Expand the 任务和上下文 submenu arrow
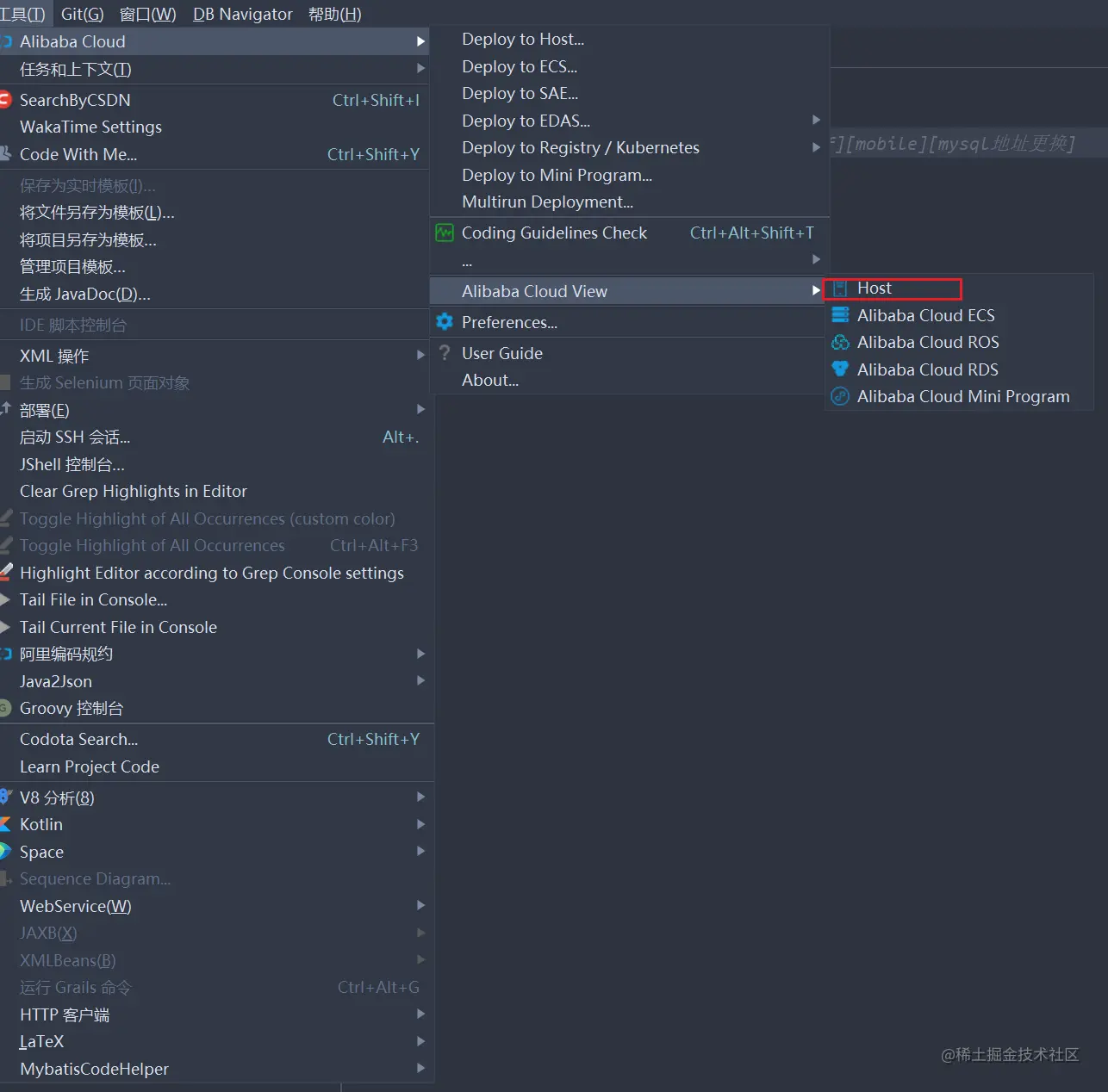The image size is (1108, 1092). [x=420, y=69]
